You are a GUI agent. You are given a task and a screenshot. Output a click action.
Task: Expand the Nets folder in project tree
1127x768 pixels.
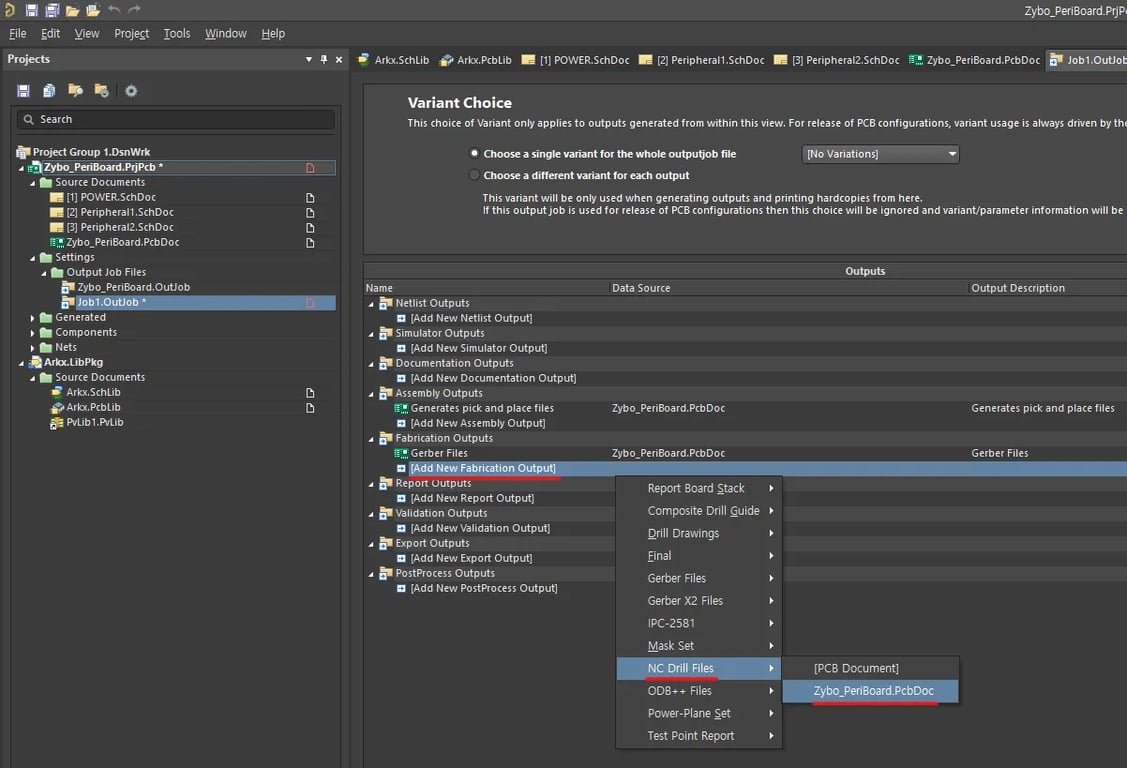point(33,348)
